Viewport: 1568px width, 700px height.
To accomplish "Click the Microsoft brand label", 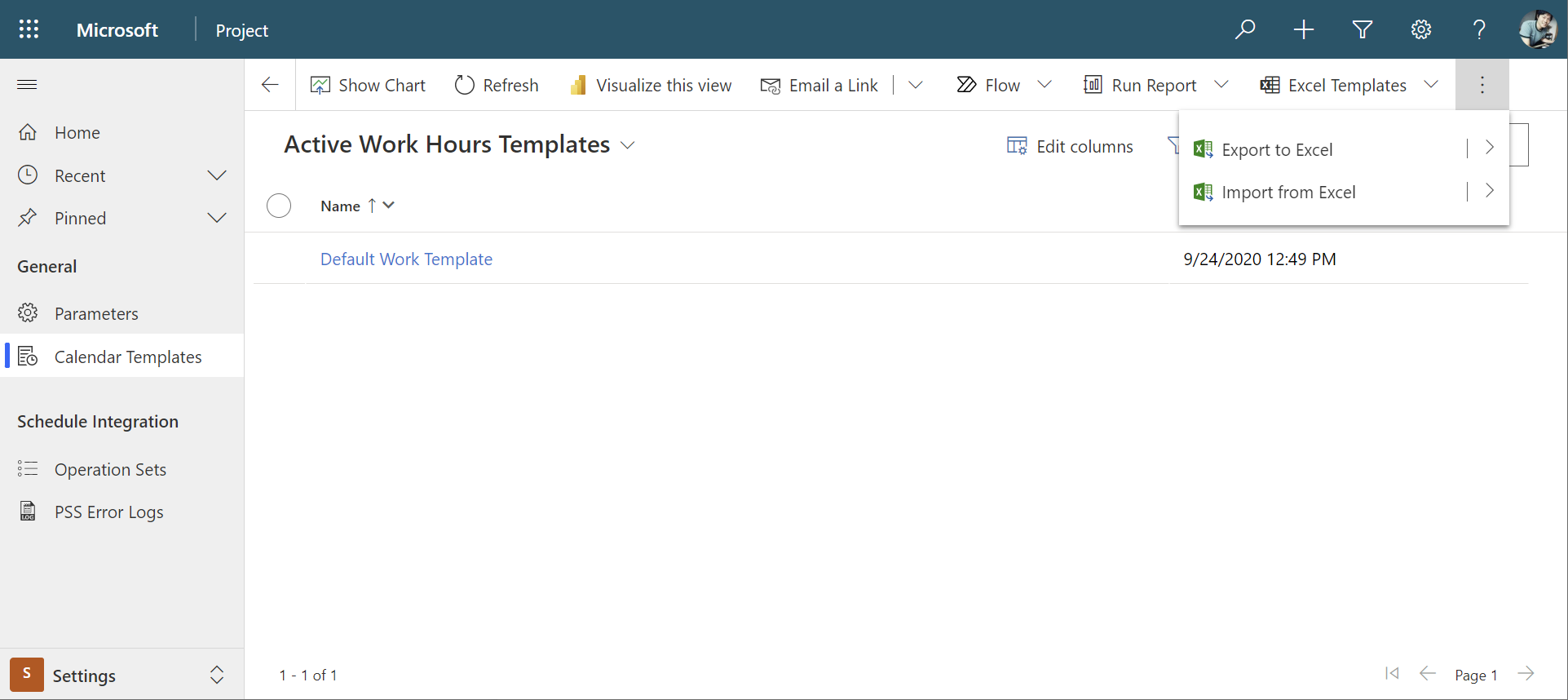I will coord(117,30).
